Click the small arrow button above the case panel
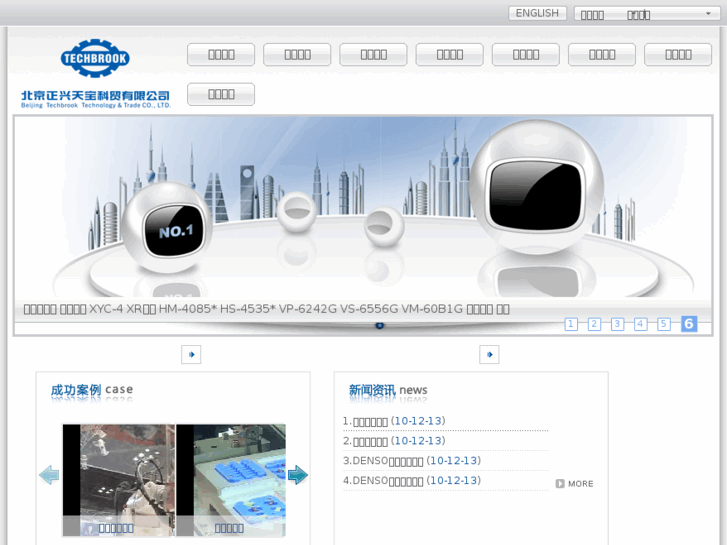This screenshot has width=727, height=545. pyautogui.click(x=191, y=355)
